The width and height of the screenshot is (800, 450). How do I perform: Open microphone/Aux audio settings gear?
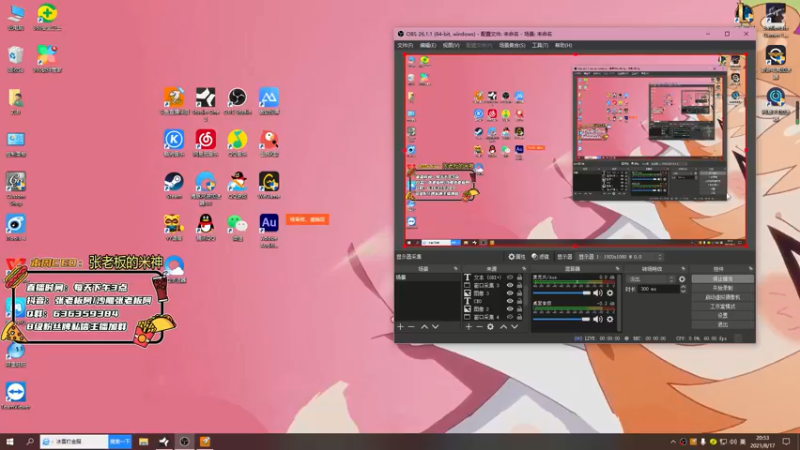point(610,293)
